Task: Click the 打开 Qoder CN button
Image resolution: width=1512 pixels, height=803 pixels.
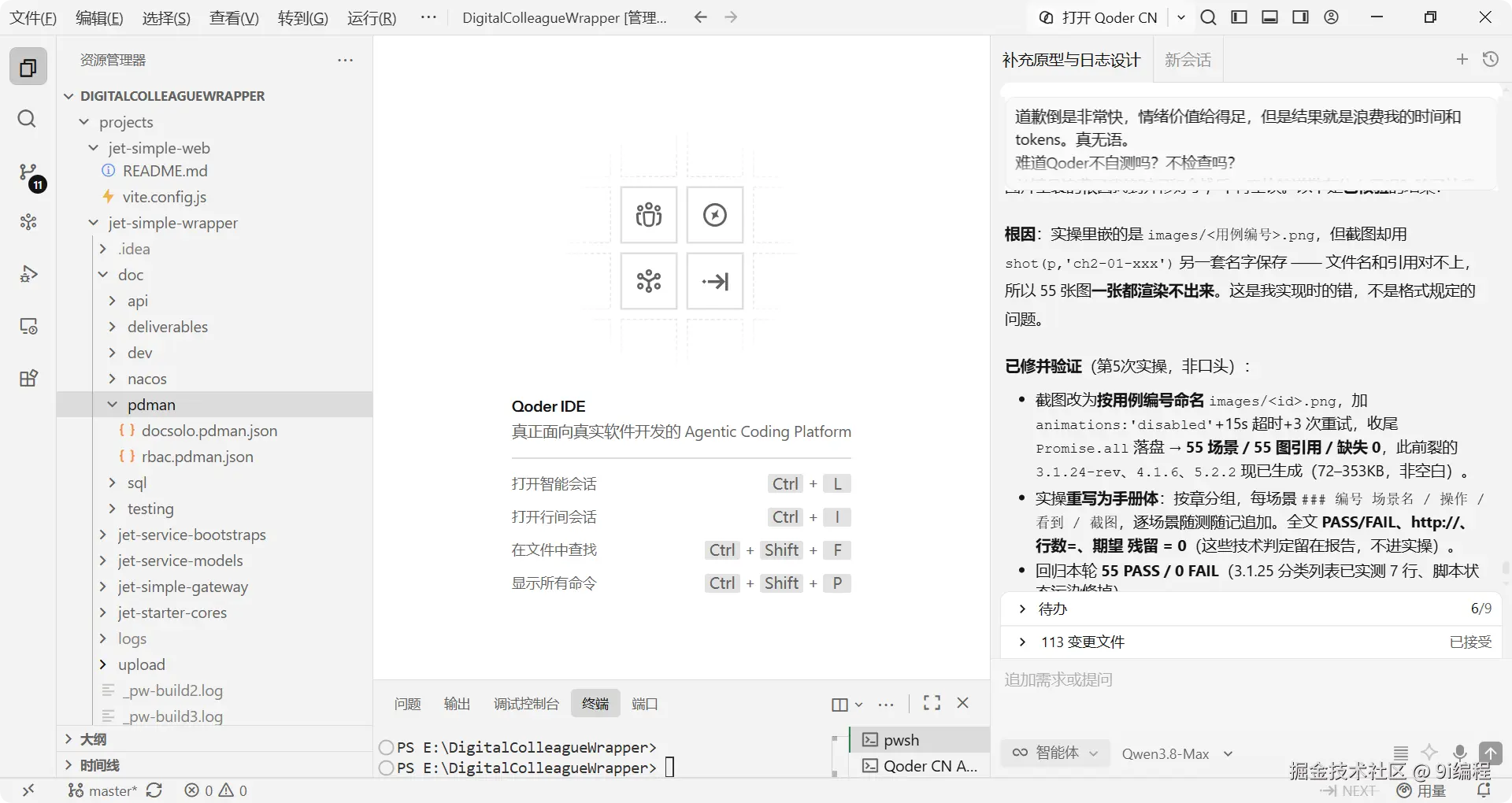Action: [x=1100, y=17]
